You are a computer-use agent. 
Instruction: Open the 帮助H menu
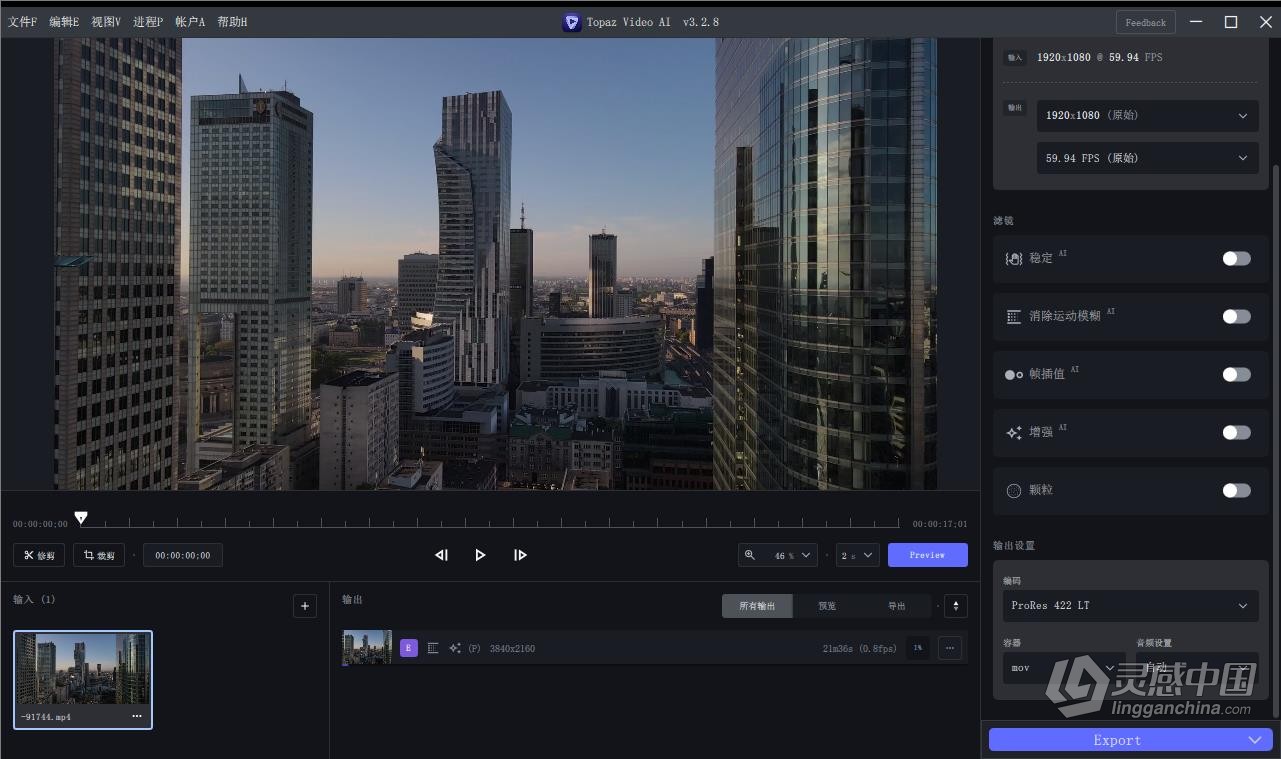232,22
